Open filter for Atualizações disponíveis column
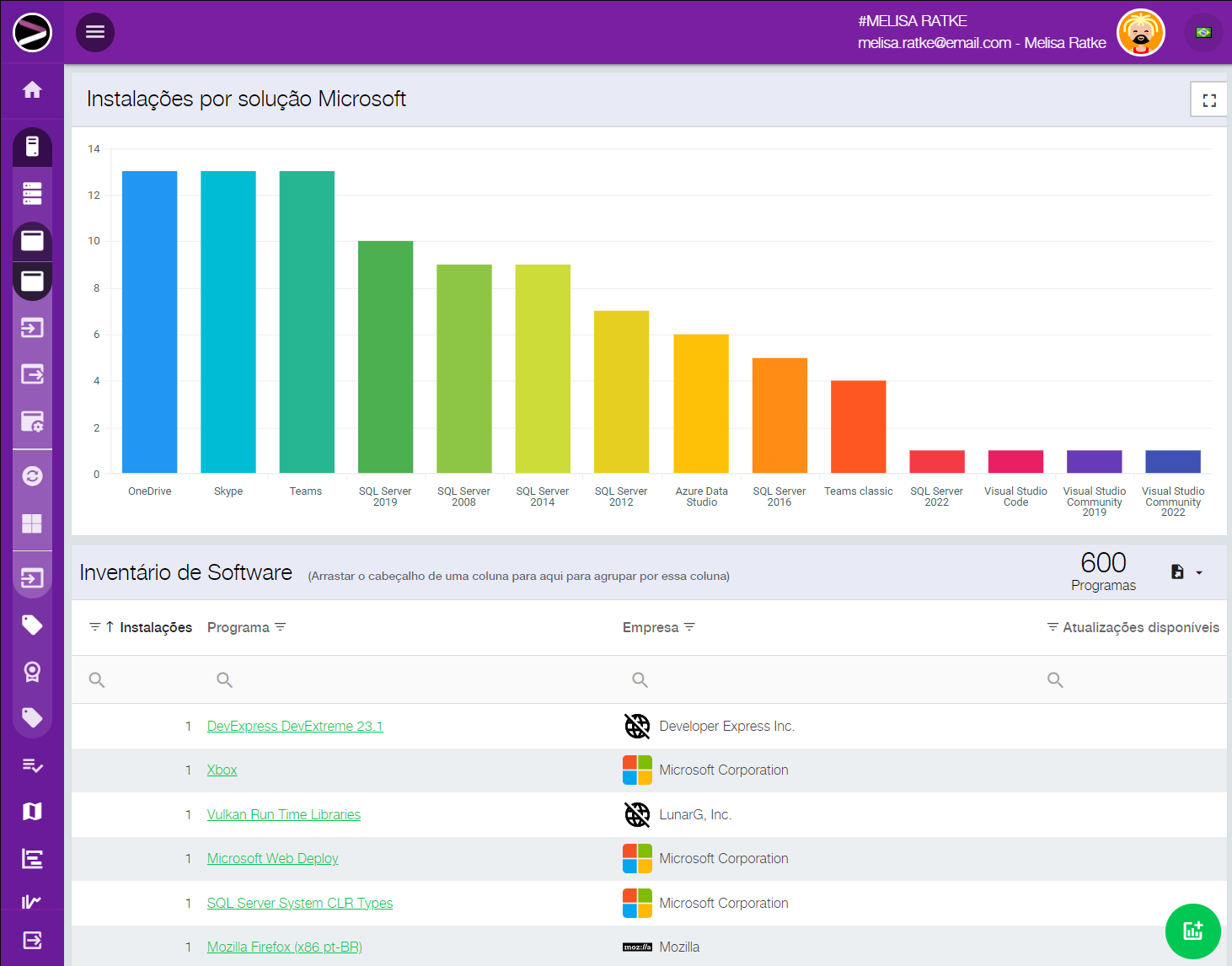 1053,627
